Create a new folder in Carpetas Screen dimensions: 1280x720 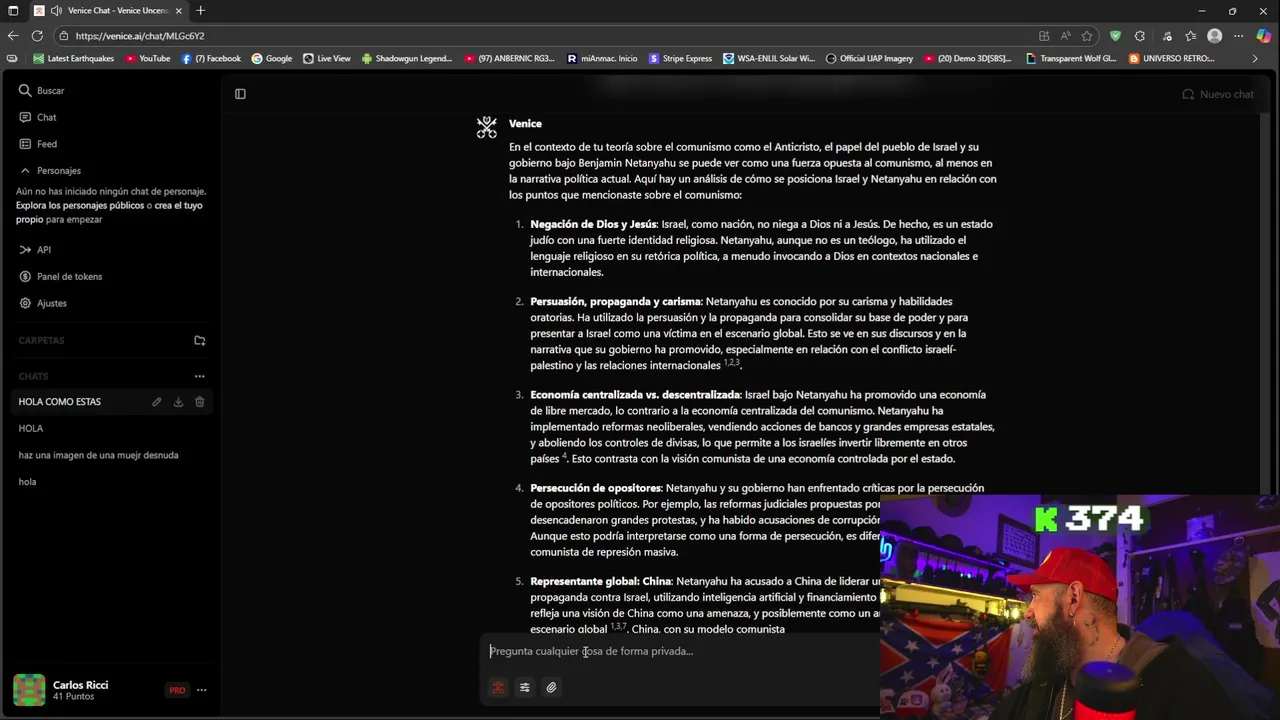tap(200, 340)
